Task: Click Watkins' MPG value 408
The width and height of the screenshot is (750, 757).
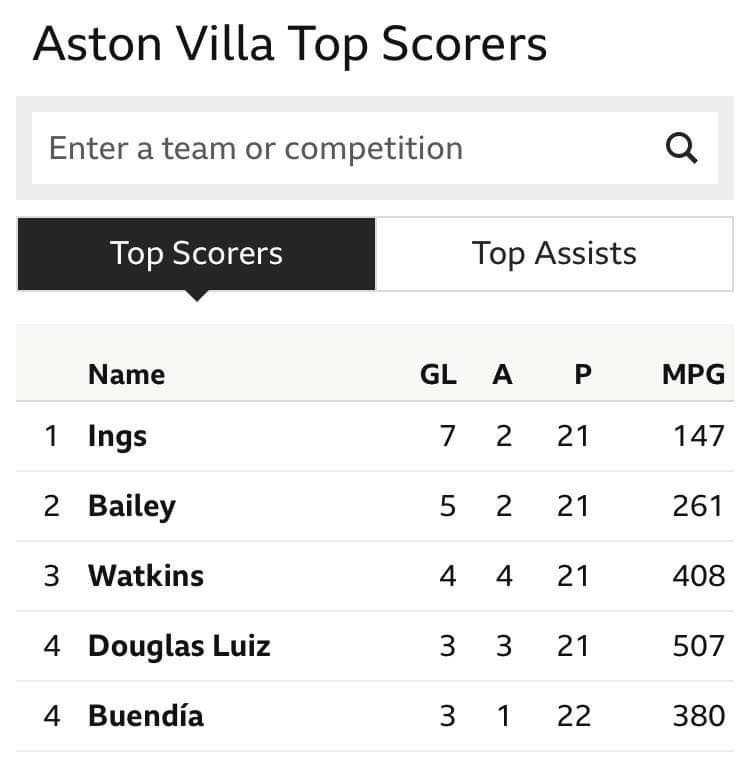Action: pyautogui.click(x=698, y=576)
